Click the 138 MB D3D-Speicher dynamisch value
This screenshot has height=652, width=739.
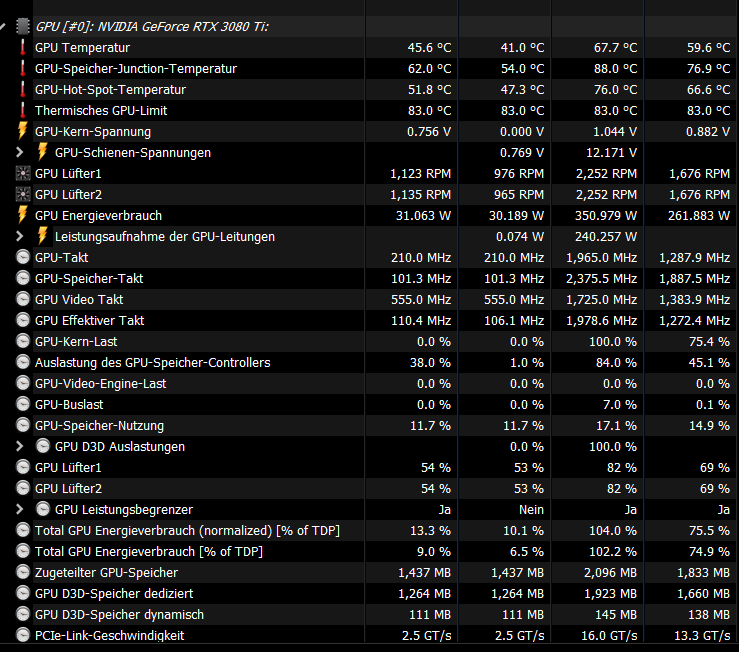[x=708, y=614]
